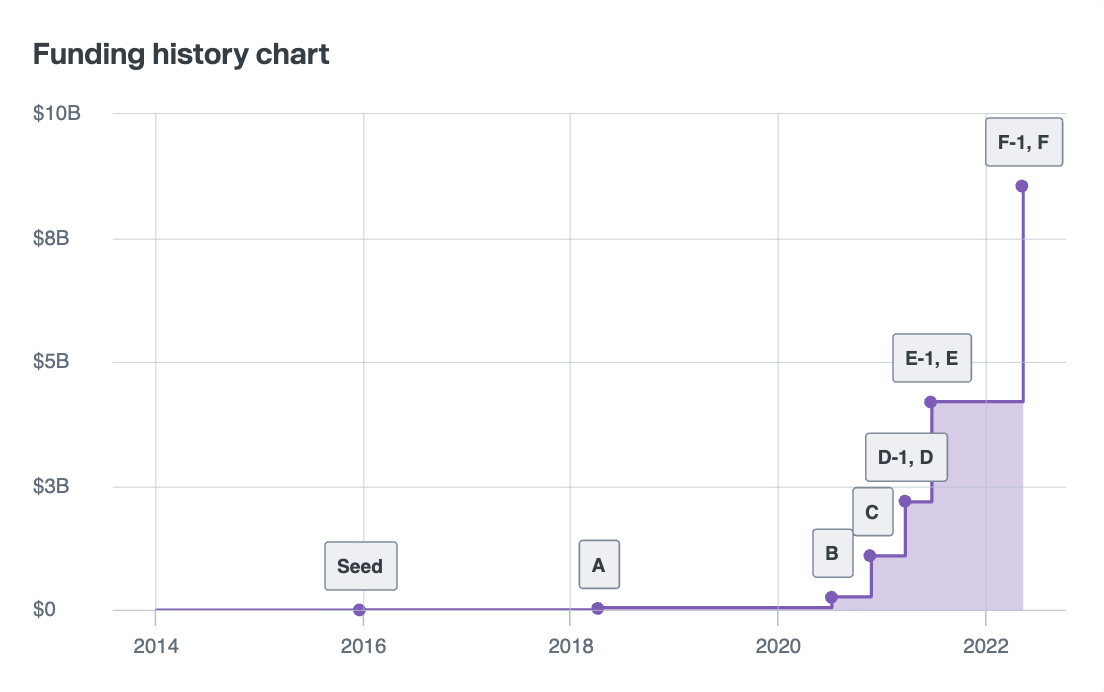The image size is (1104, 692).
Task: Click the Seed round data point
Action: click(x=360, y=610)
